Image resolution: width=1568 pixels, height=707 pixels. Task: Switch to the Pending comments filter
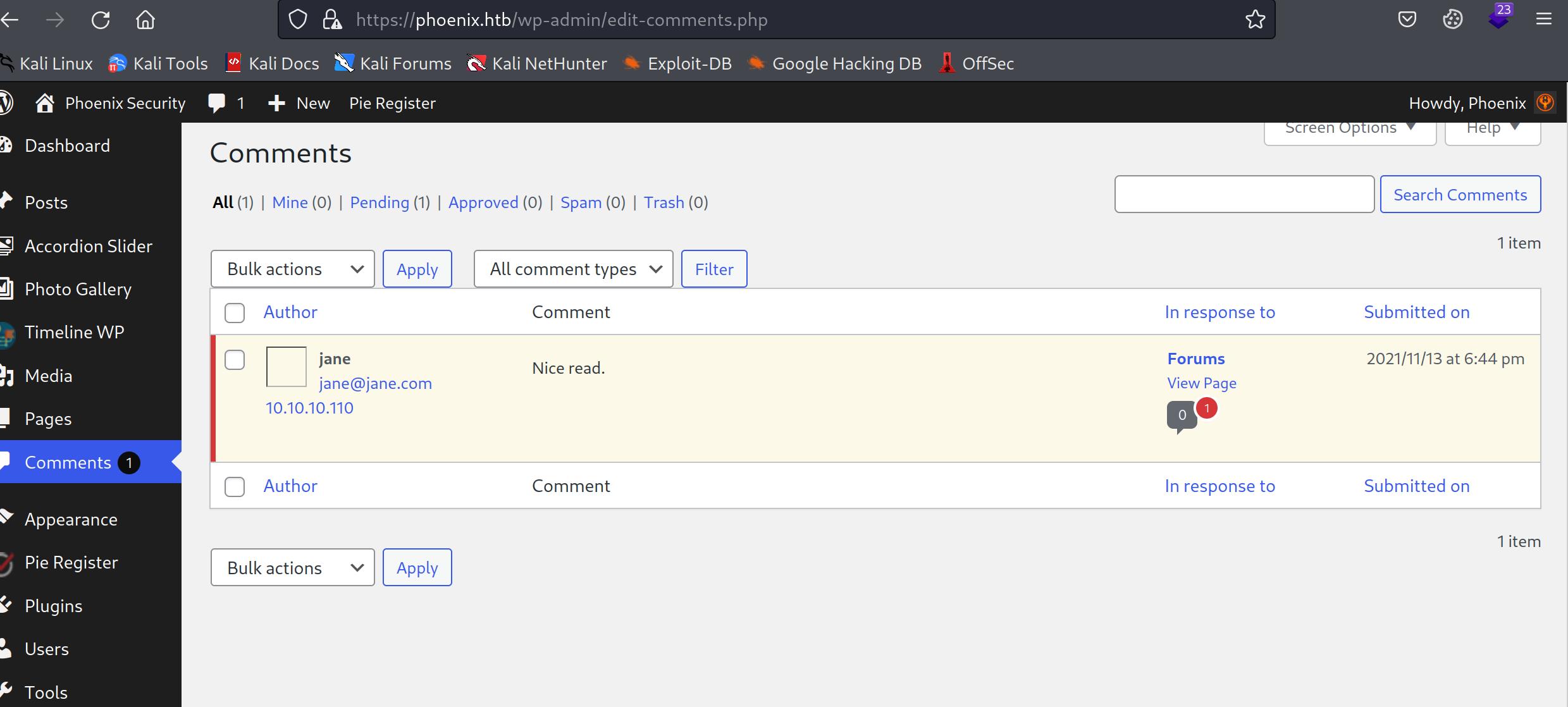click(379, 202)
